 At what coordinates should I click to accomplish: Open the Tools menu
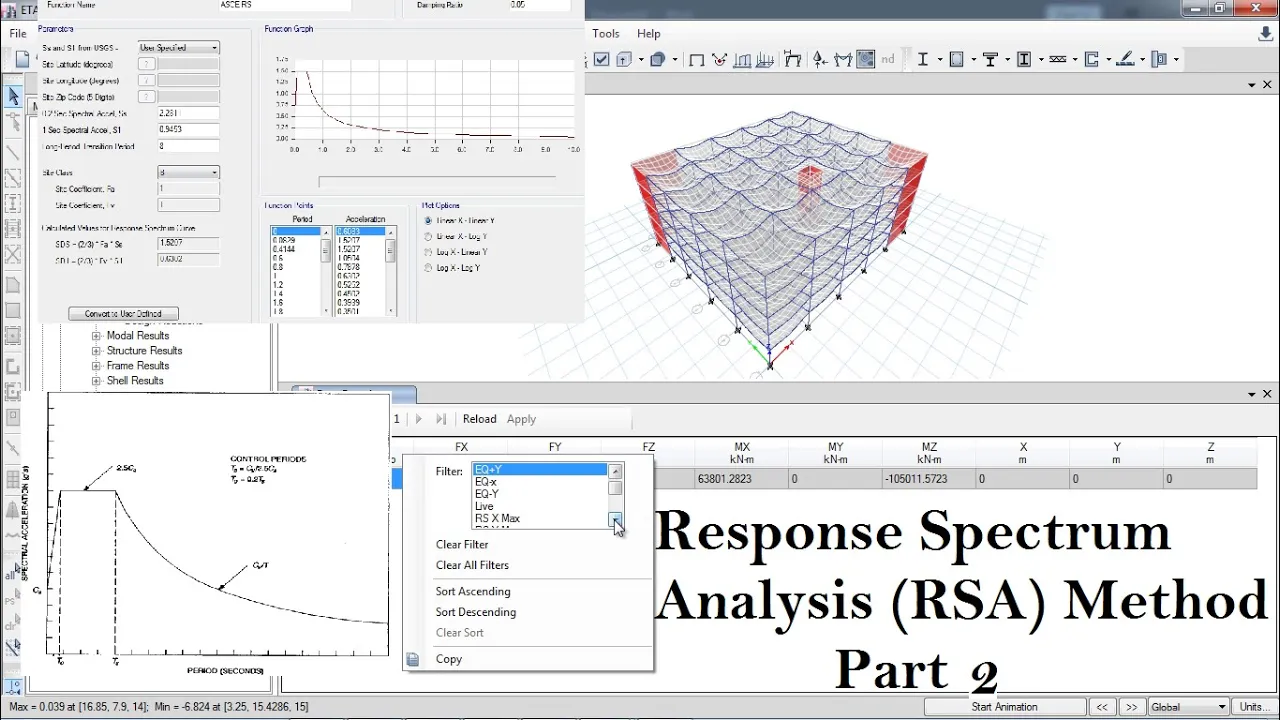click(x=606, y=33)
